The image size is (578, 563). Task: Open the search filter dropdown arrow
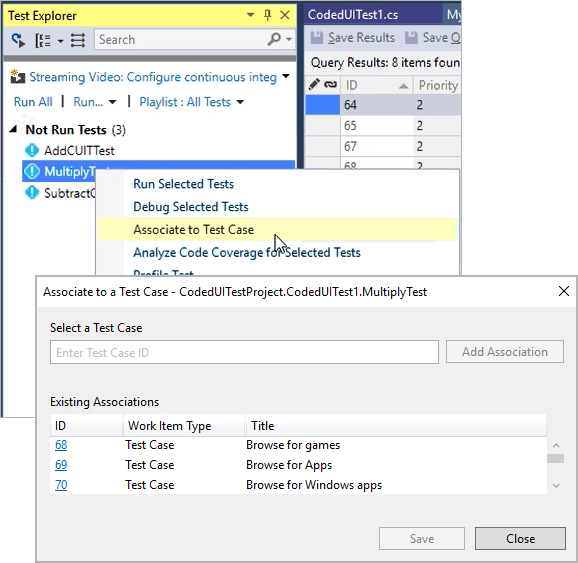tap(289, 39)
